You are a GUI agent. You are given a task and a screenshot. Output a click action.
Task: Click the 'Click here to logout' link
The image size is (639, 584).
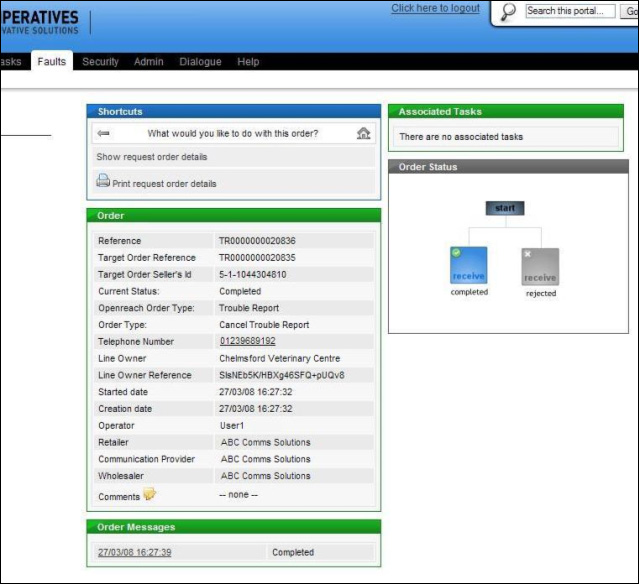[435, 8]
